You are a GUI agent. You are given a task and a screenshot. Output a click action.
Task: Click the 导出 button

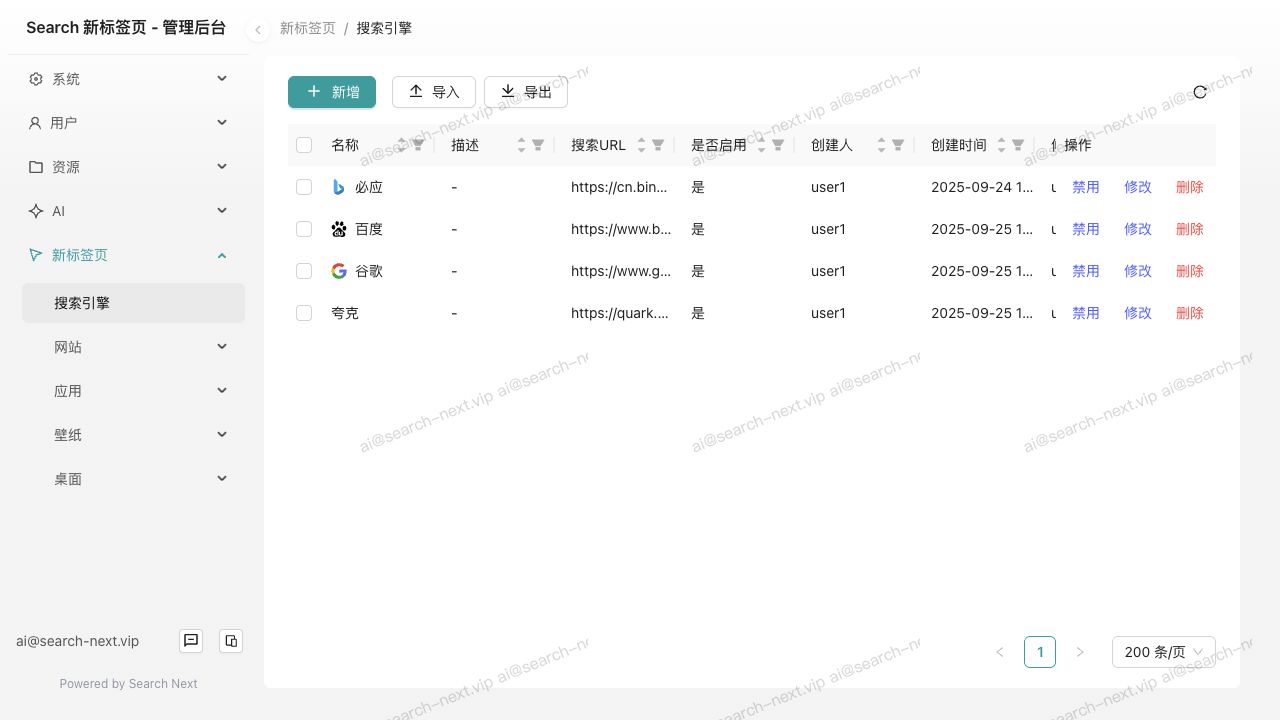pyautogui.click(x=526, y=92)
